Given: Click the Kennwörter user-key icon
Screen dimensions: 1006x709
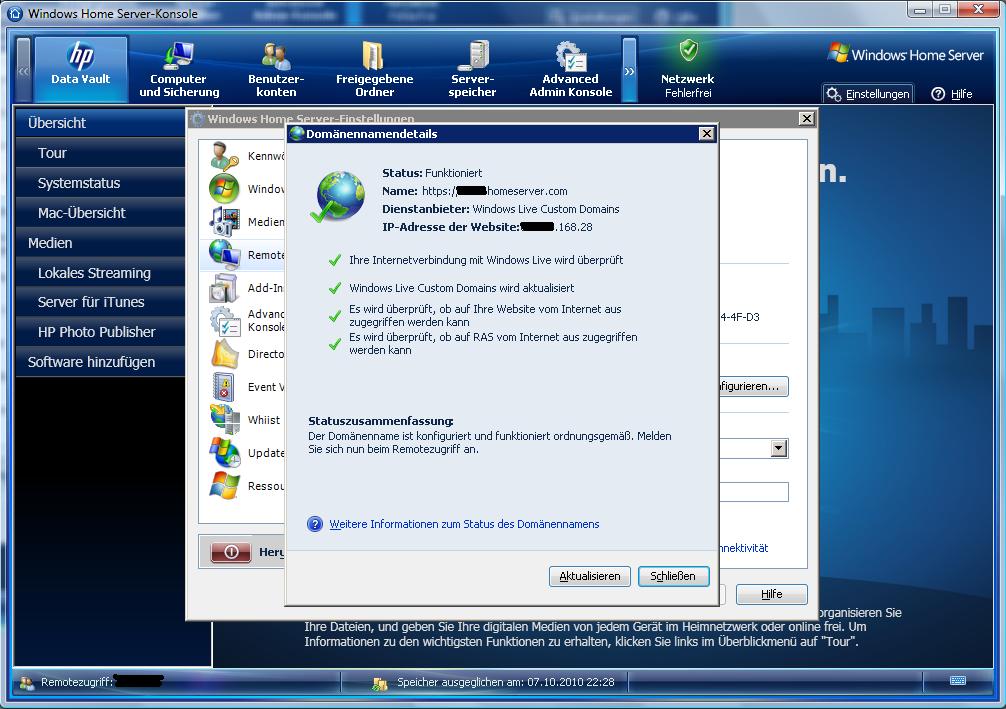Looking at the screenshot, I should (x=224, y=156).
